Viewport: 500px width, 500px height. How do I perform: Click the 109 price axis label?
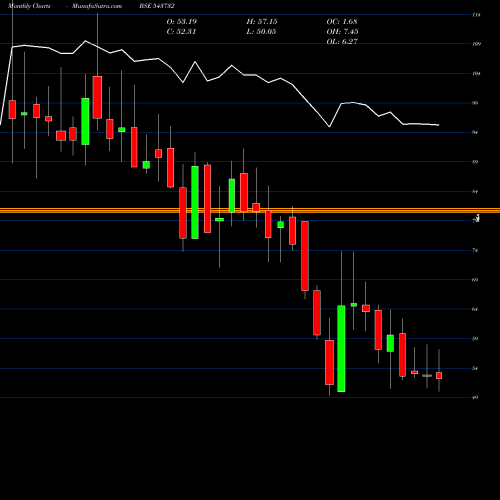coord(476,44)
